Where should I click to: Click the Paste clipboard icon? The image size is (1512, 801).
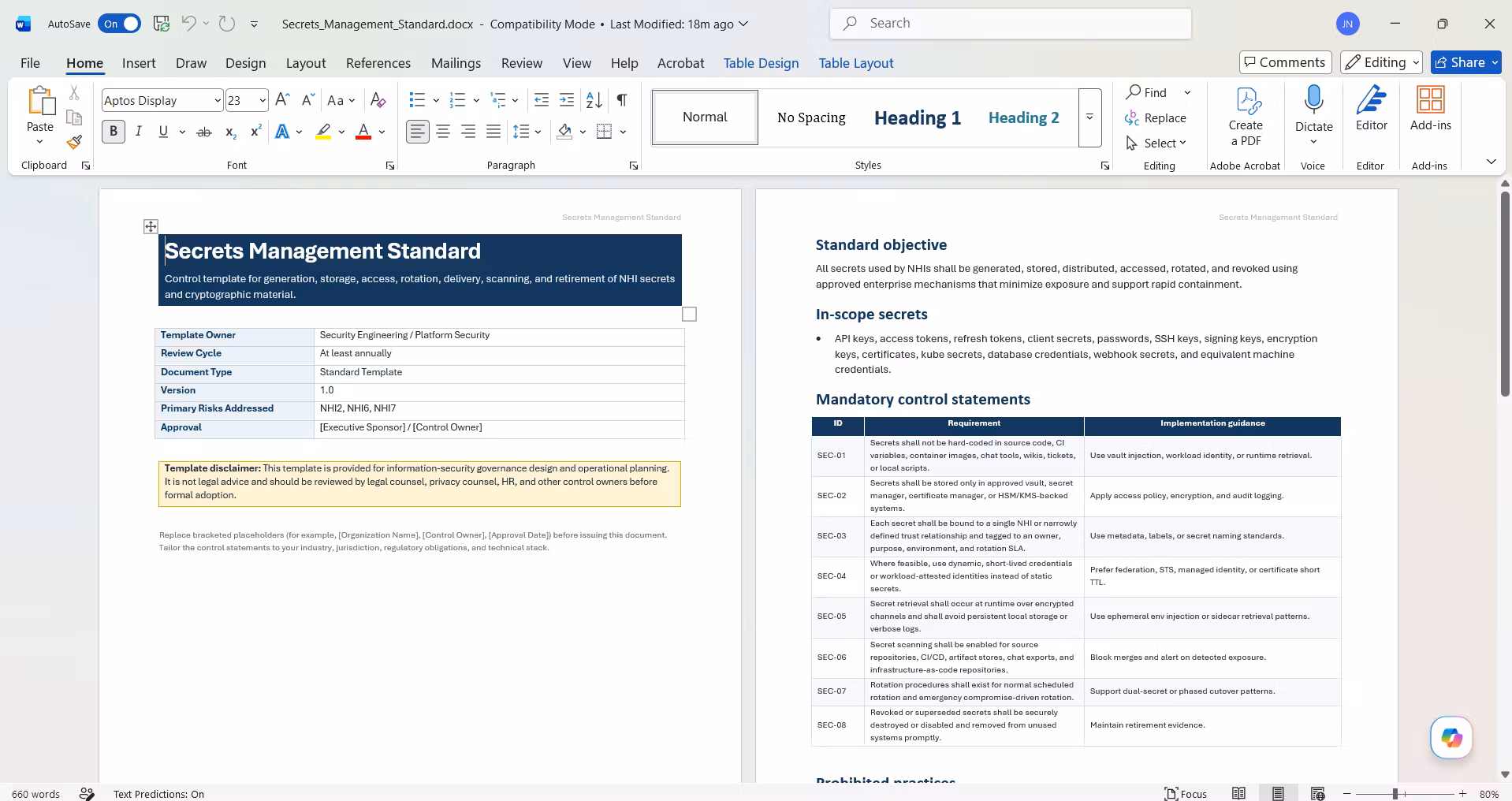(40, 101)
